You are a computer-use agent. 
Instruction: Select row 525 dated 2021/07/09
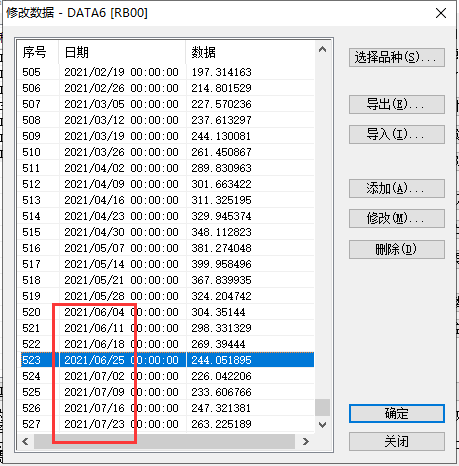166,392
